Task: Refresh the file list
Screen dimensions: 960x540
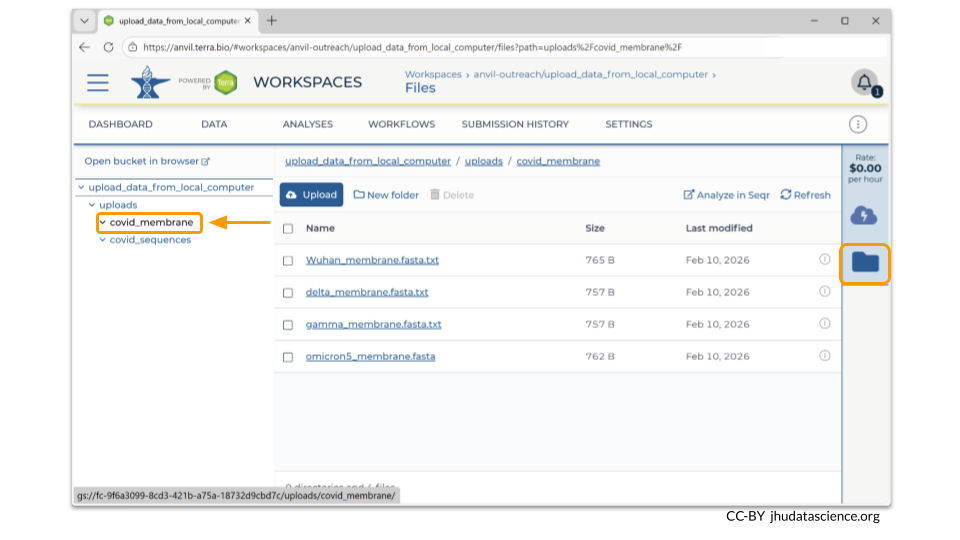Action: tap(806, 195)
